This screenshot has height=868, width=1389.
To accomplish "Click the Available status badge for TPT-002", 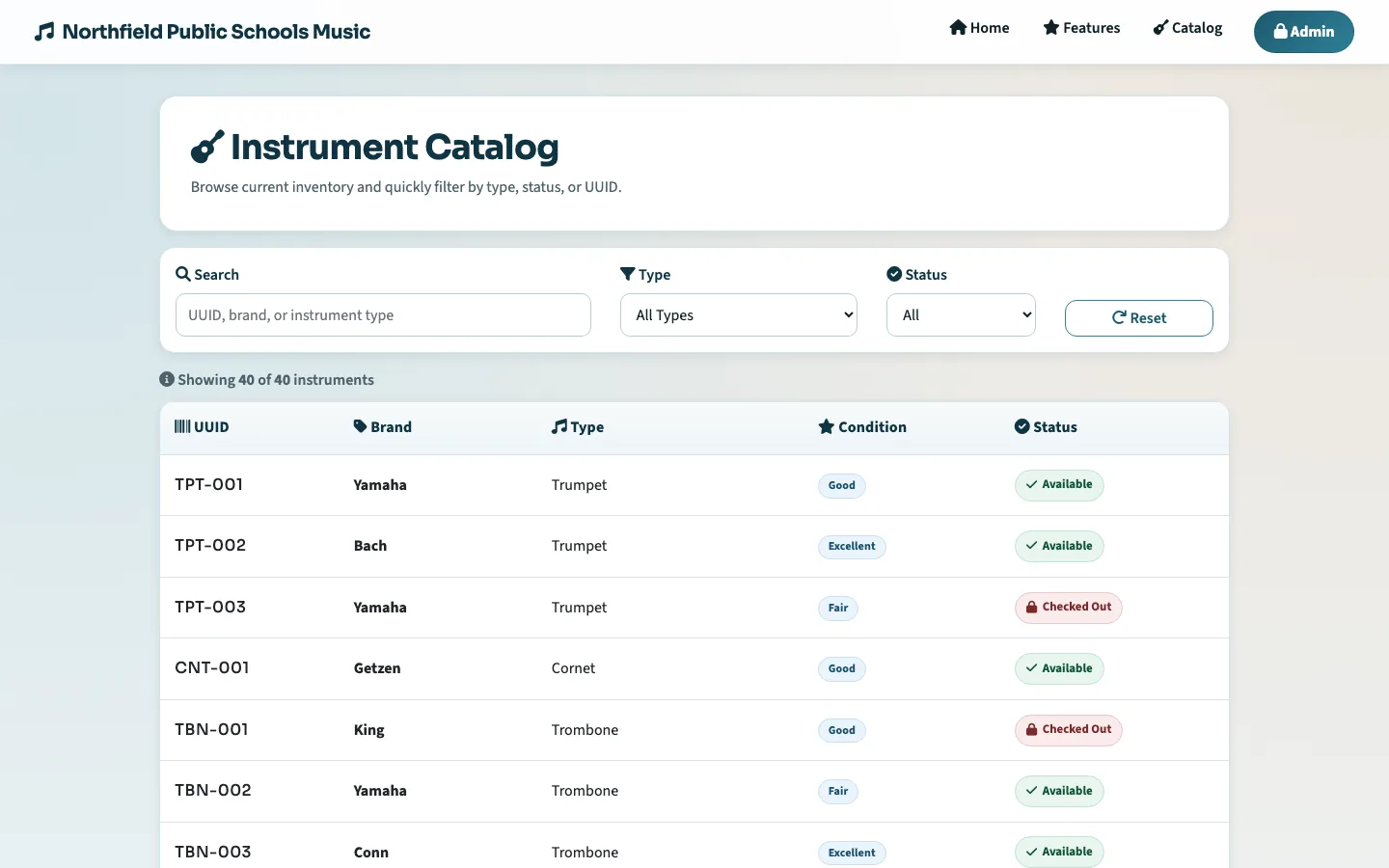I will [x=1059, y=546].
